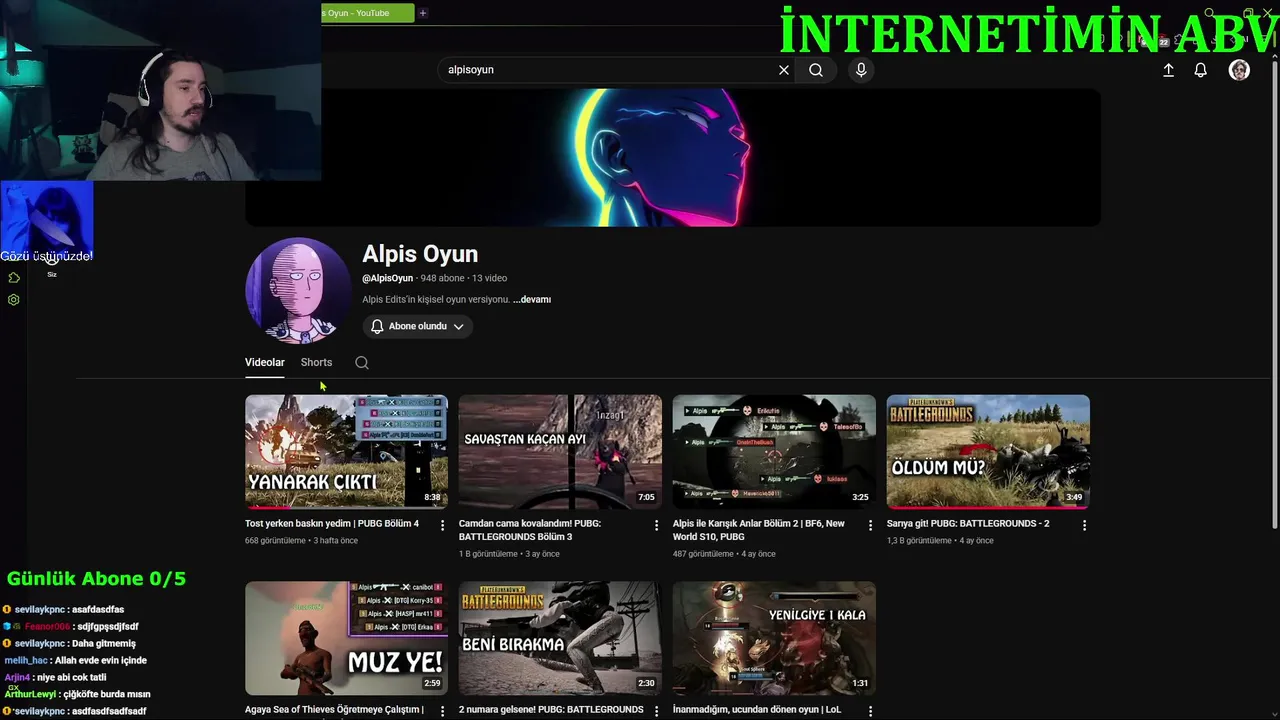
Task: Click chat message from ArthurLewyi
Action: pos(77,694)
